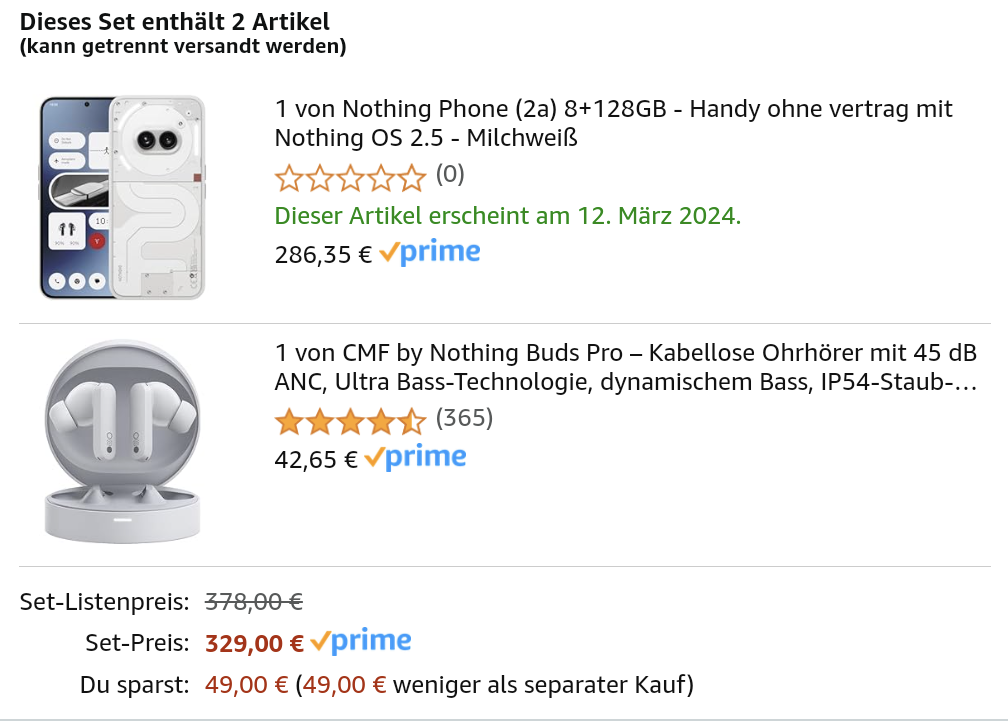Click the Nothing Phone (2a) product title

point(613,122)
